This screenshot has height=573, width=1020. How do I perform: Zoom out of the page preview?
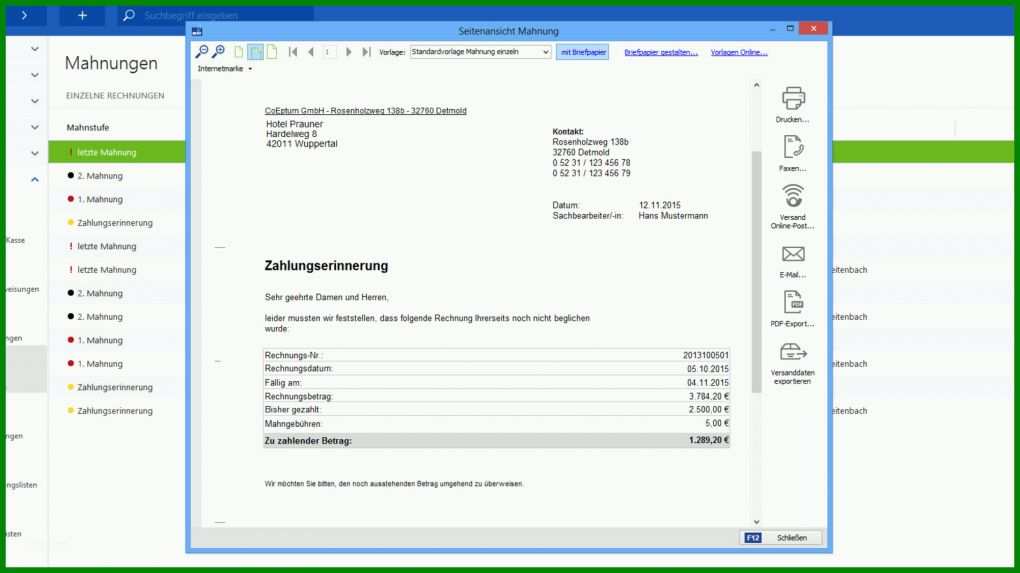point(202,51)
